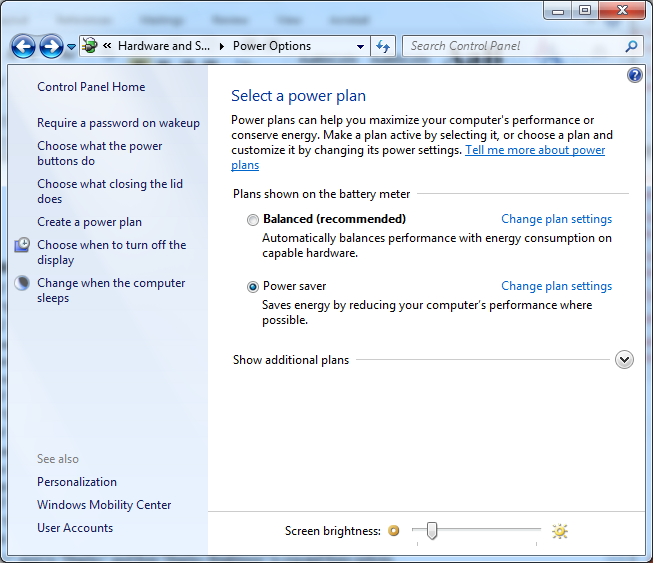Click the Select a power plan heading
653x563 pixels.
[299, 96]
